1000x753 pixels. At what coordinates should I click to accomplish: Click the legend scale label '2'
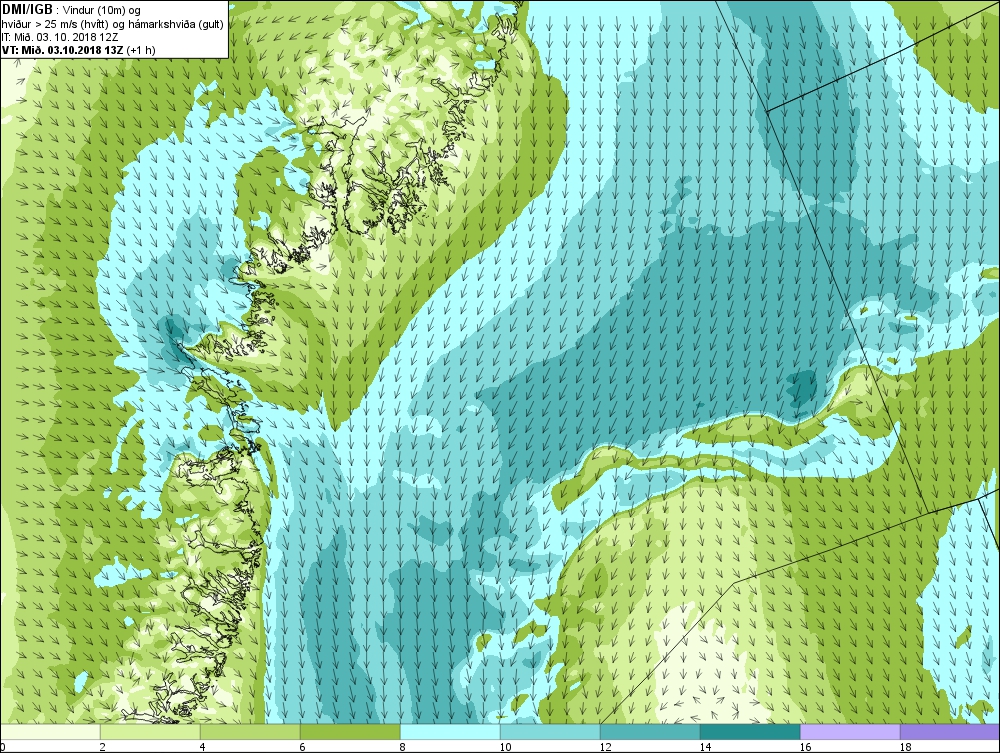point(102,747)
